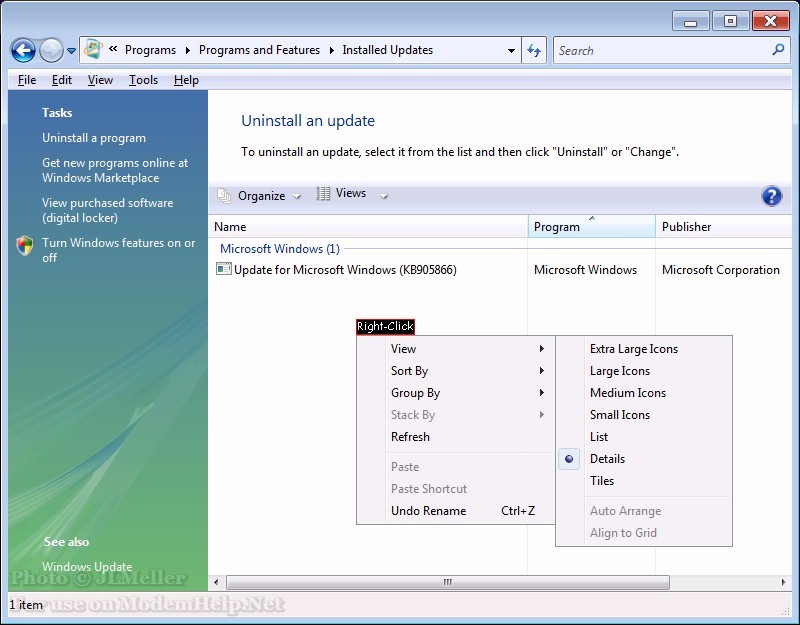This screenshot has height=625, width=800.
Task: Close the Installed Updates window
Action: click(770, 21)
